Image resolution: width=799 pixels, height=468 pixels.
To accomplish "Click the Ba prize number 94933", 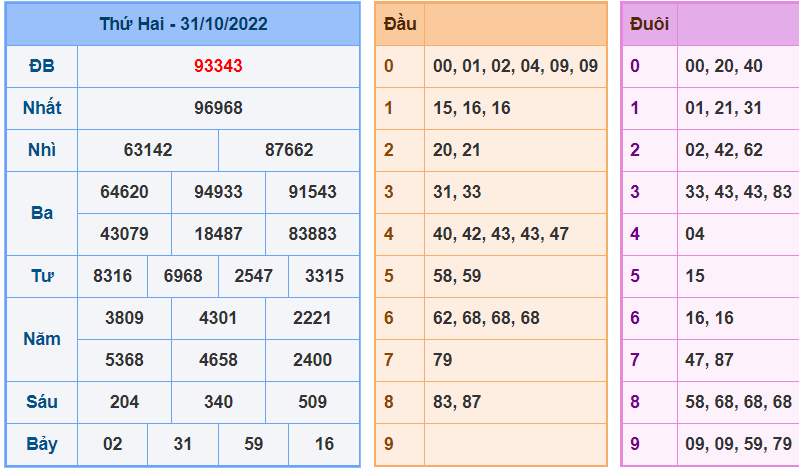I will click(218, 192).
